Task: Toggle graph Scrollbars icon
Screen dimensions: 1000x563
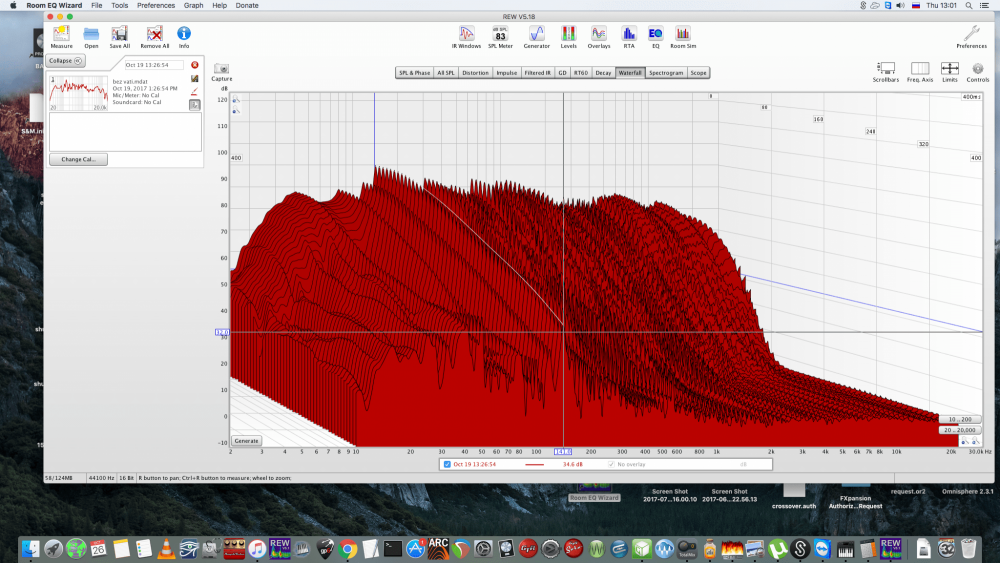Action: tap(885, 71)
